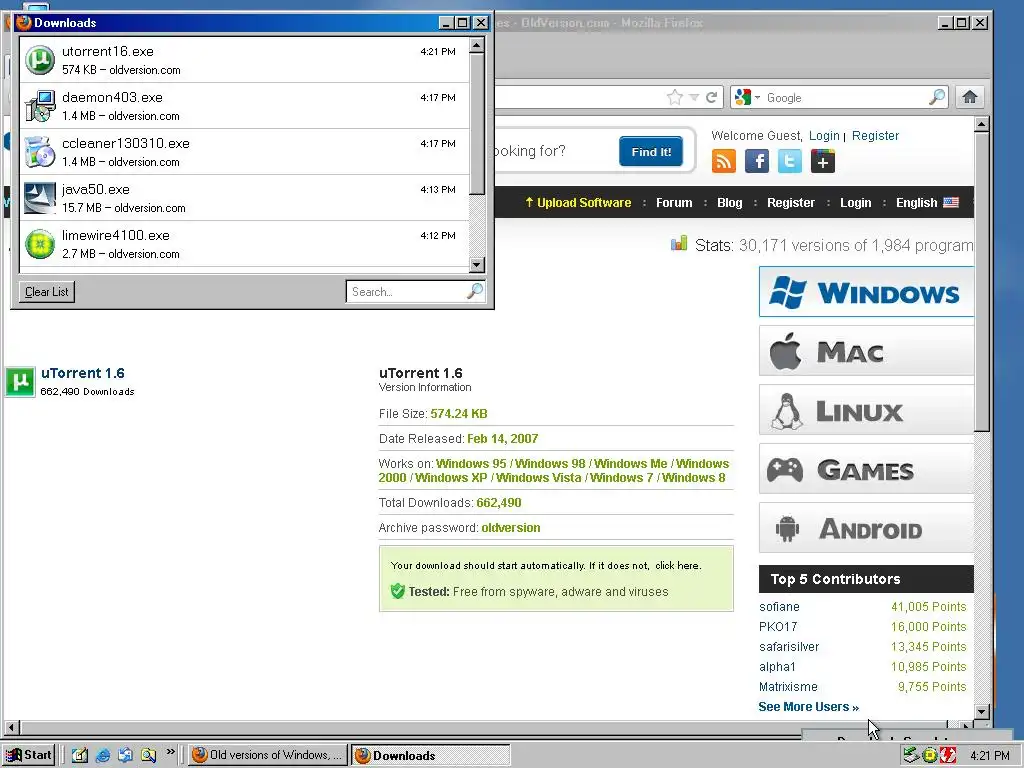Click the uTorrent green logo icon
This screenshot has height=768, width=1024.
point(20,381)
